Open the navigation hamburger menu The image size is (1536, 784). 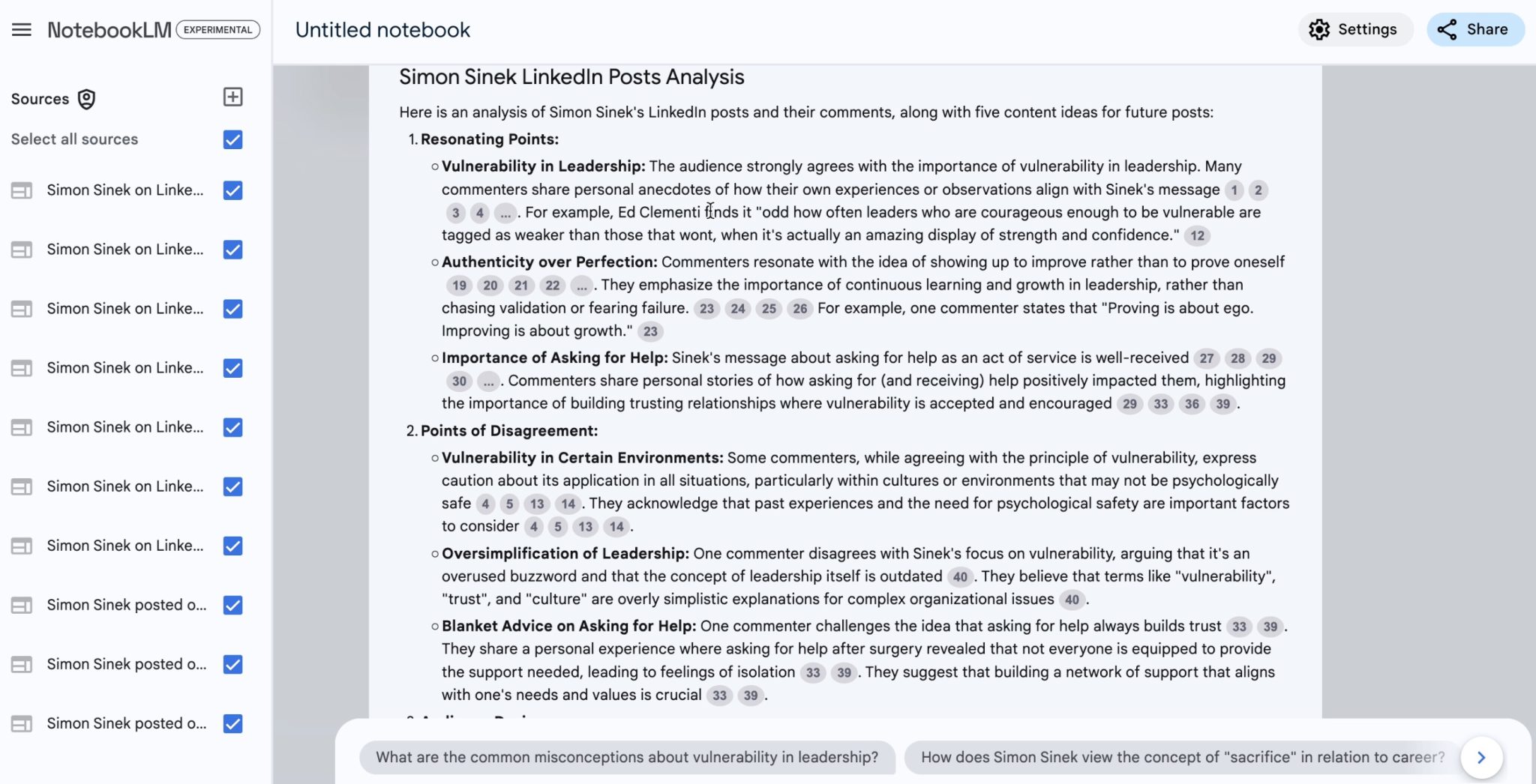click(x=22, y=29)
